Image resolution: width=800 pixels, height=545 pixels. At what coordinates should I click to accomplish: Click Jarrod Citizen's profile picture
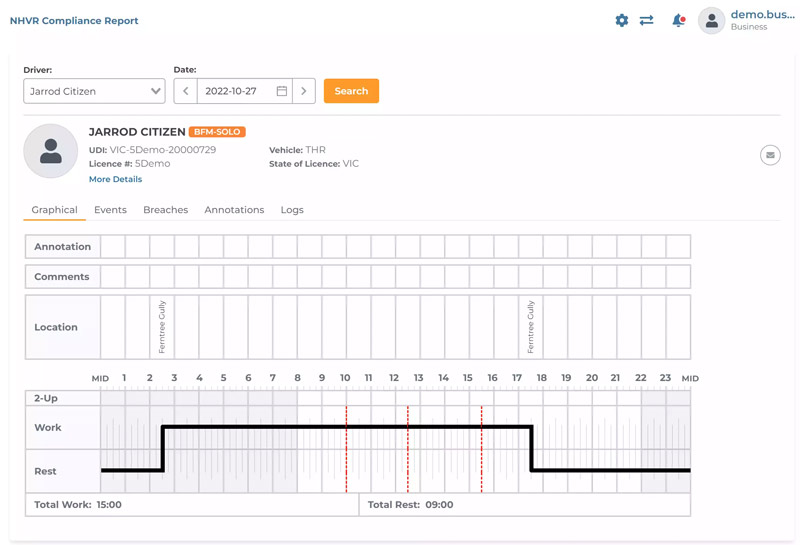pos(51,151)
